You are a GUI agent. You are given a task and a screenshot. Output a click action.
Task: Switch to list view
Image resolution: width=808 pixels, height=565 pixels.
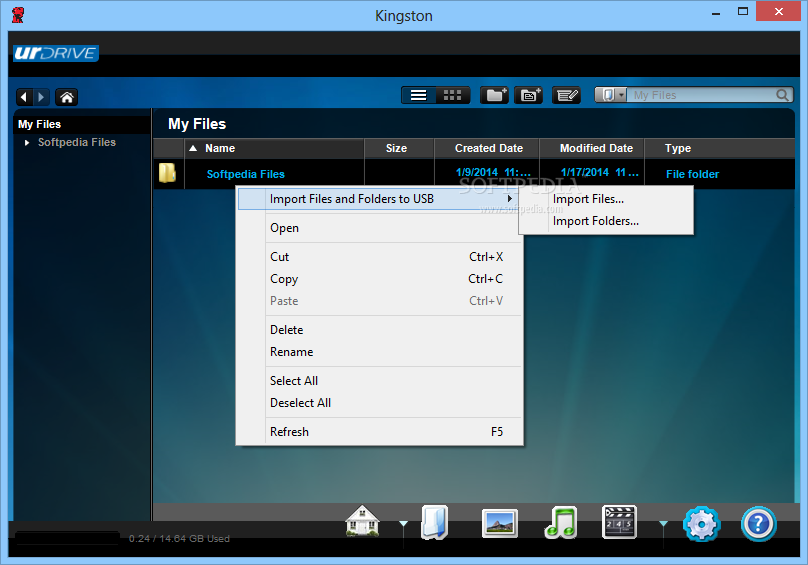[x=418, y=95]
